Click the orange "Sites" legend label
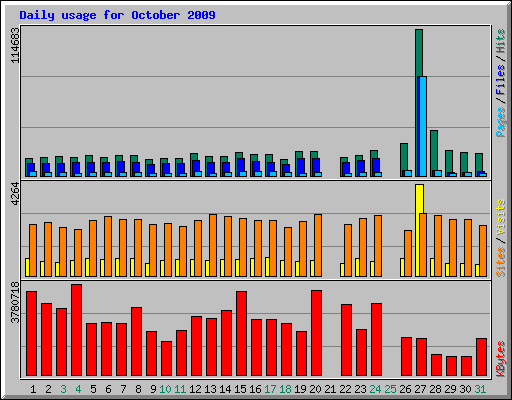This screenshot has width=512, height=400. [501, 262]
